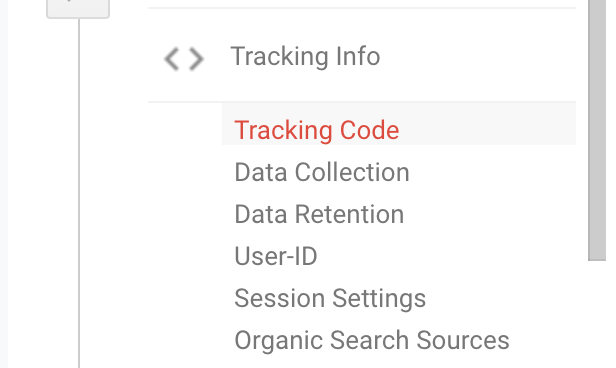Screen dimensions: 616x368
Task: Select Organic Search Sources
Action: (x=372, y=340)
